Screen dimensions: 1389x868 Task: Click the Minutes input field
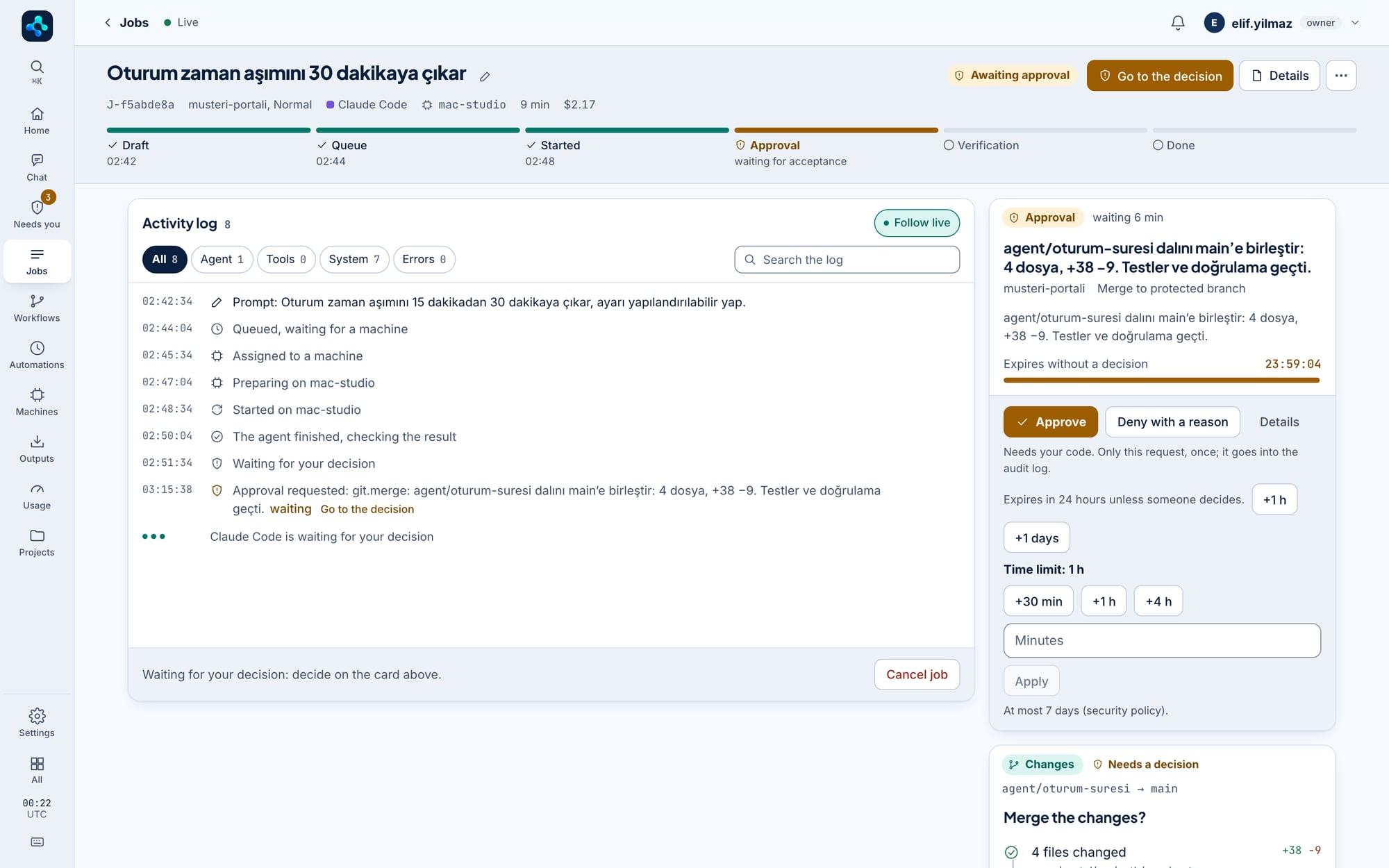click(x=1162, y=640)
